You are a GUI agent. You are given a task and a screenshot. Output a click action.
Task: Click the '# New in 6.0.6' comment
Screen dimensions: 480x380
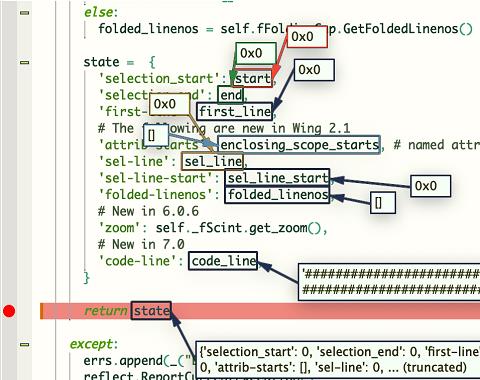(x=148, y=211)
